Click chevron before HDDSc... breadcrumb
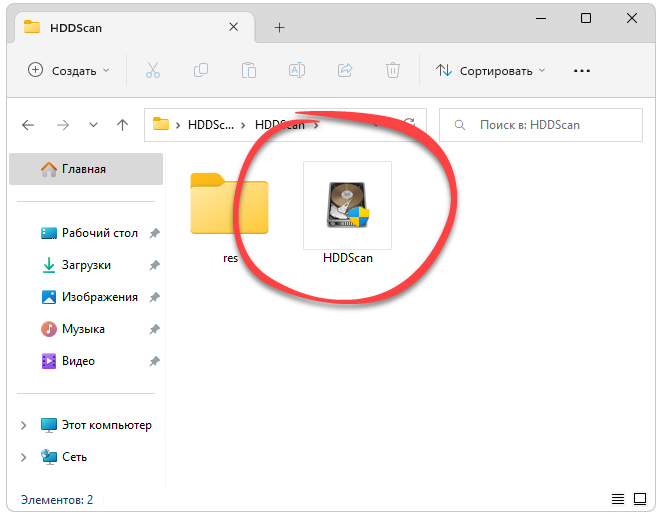 click(178, 125)
